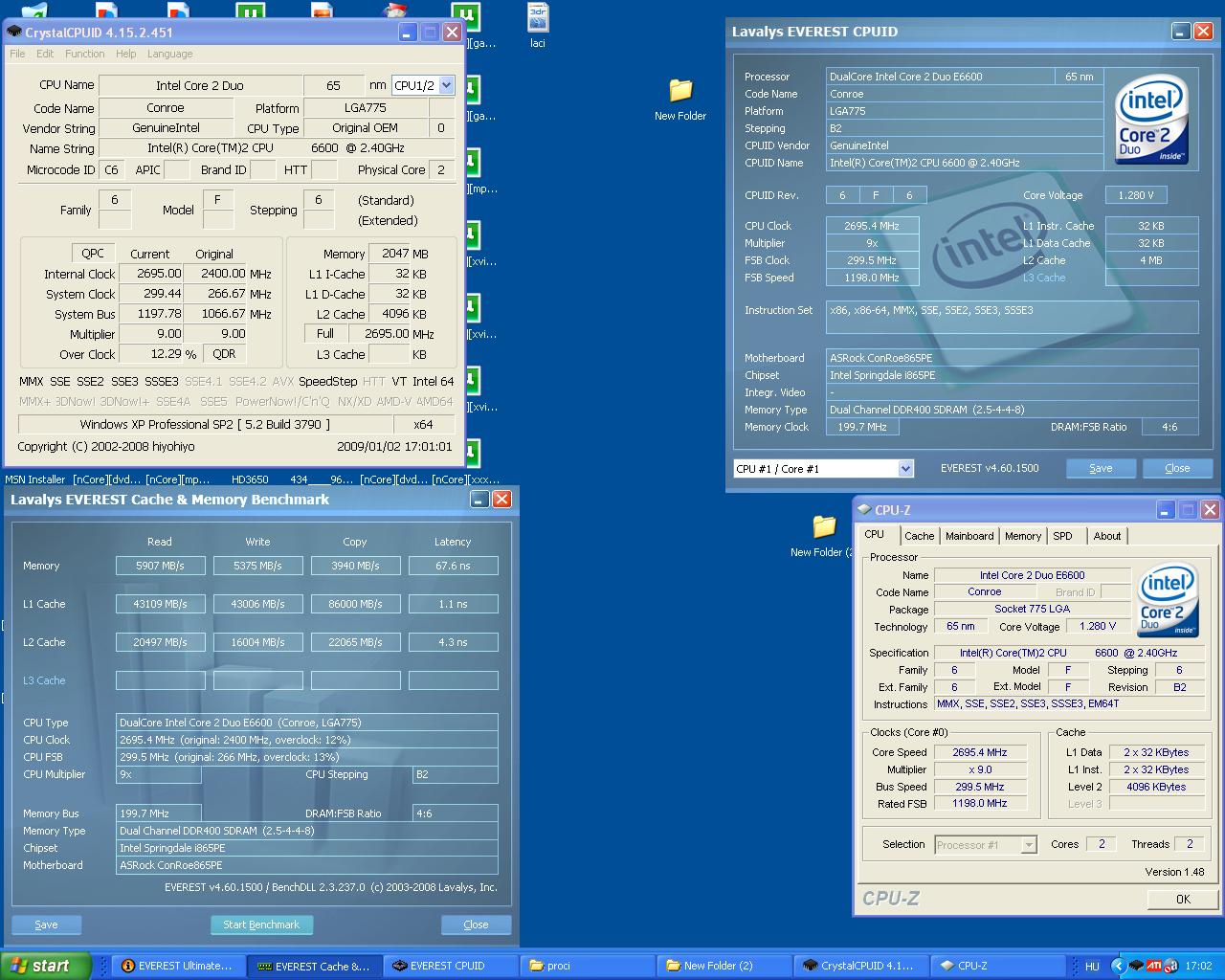Open 'Processor #1' selection dropdown in CPU-Z

(1029, 845)
